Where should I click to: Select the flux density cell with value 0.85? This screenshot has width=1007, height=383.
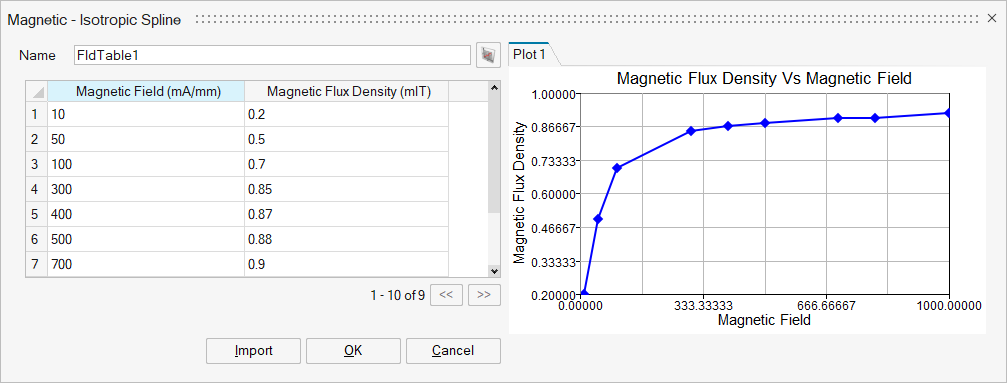coord(346,190)
